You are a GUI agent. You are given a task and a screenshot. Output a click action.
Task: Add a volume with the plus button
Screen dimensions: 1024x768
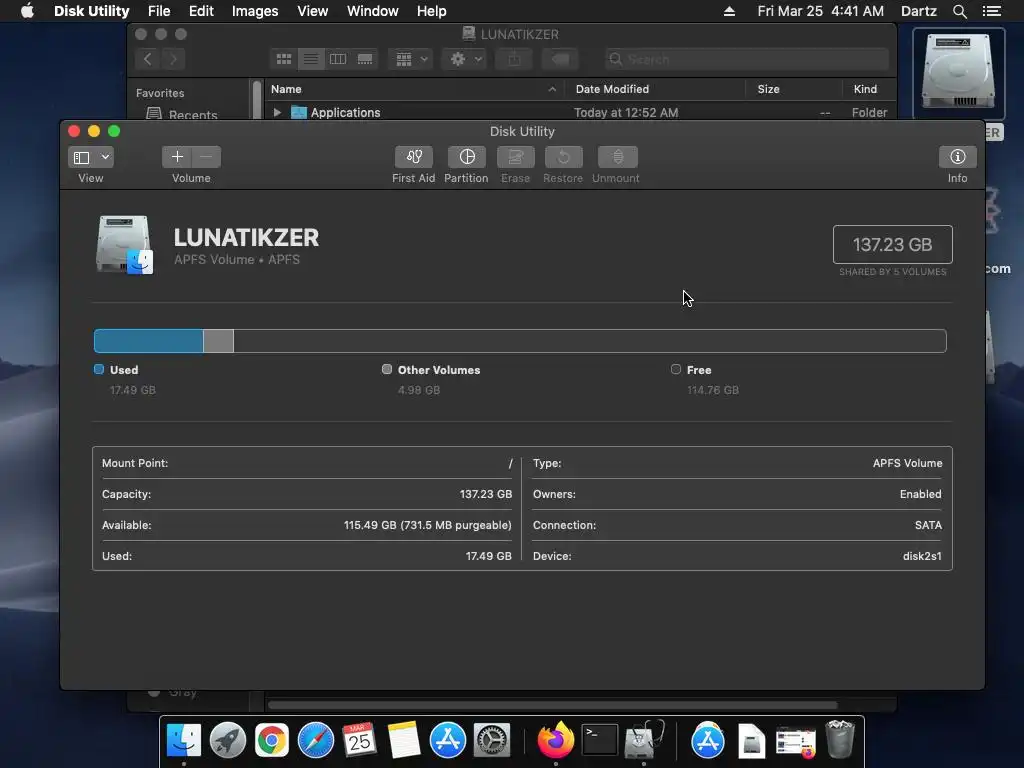pyautogui.click(x=177, y=157)
